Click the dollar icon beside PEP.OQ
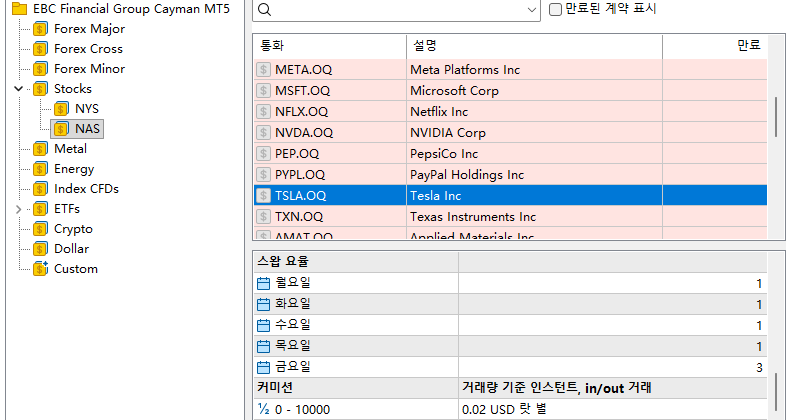Screen dimensions: 786x420 coord(264,154)
